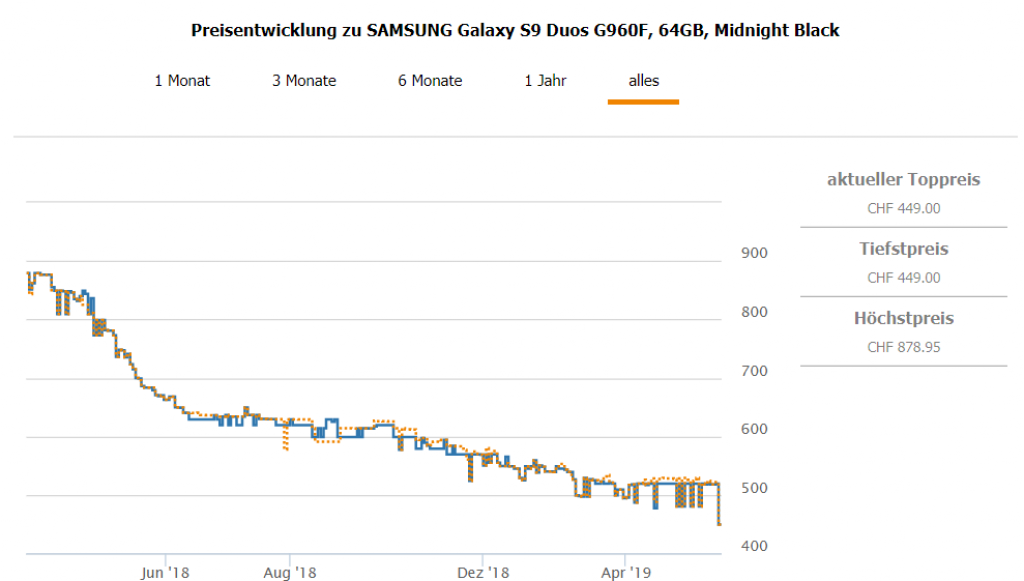Screen dimensions: 1024x581
Task: Select the "Dez '18" x-axis label
Action: pos(483,573)
